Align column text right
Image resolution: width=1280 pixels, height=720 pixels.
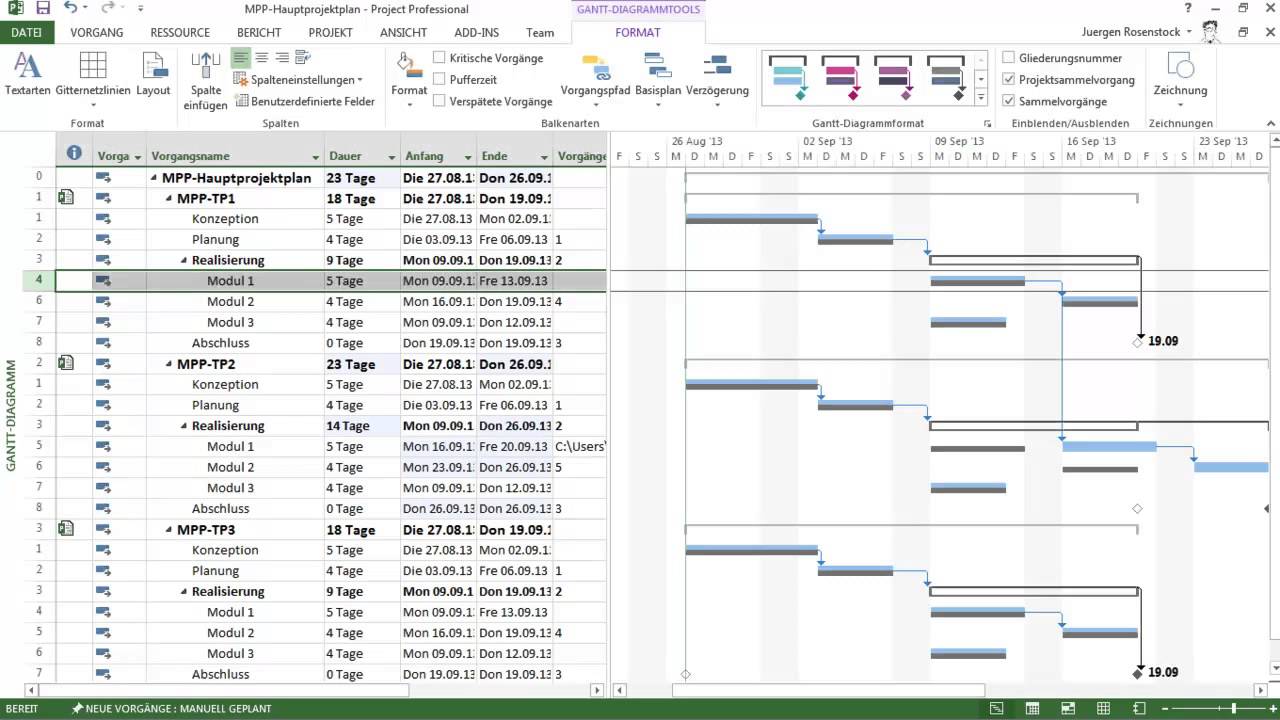(x=282, y=58)
